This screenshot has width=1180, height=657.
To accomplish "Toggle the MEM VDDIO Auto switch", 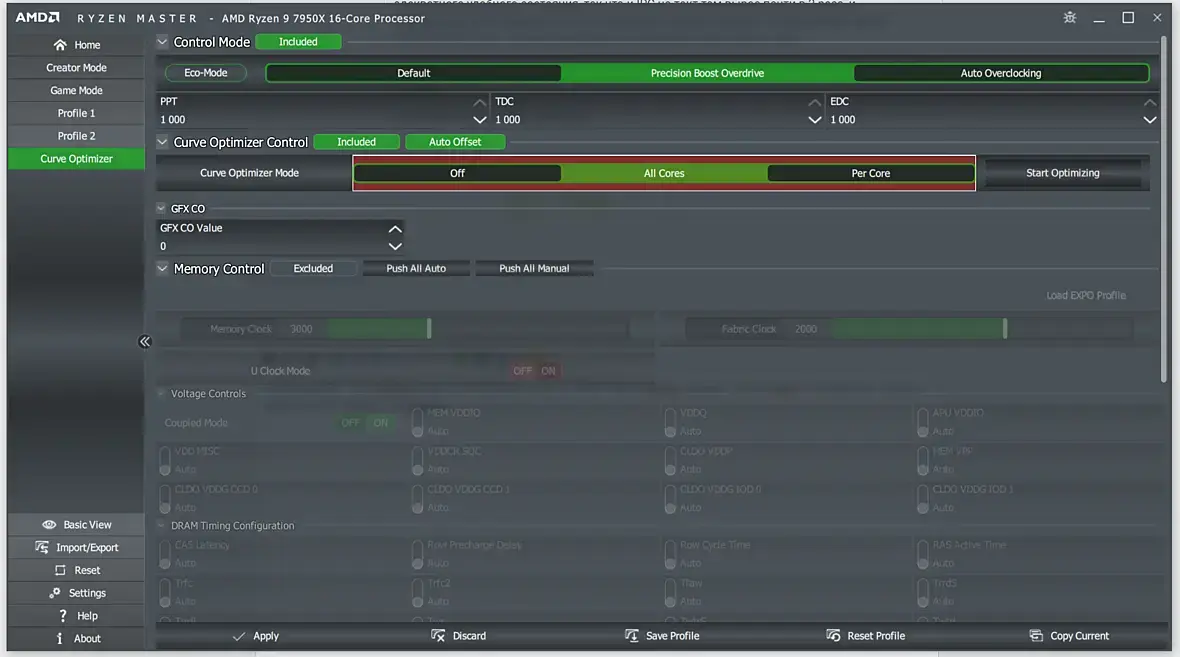I will 418,422.
